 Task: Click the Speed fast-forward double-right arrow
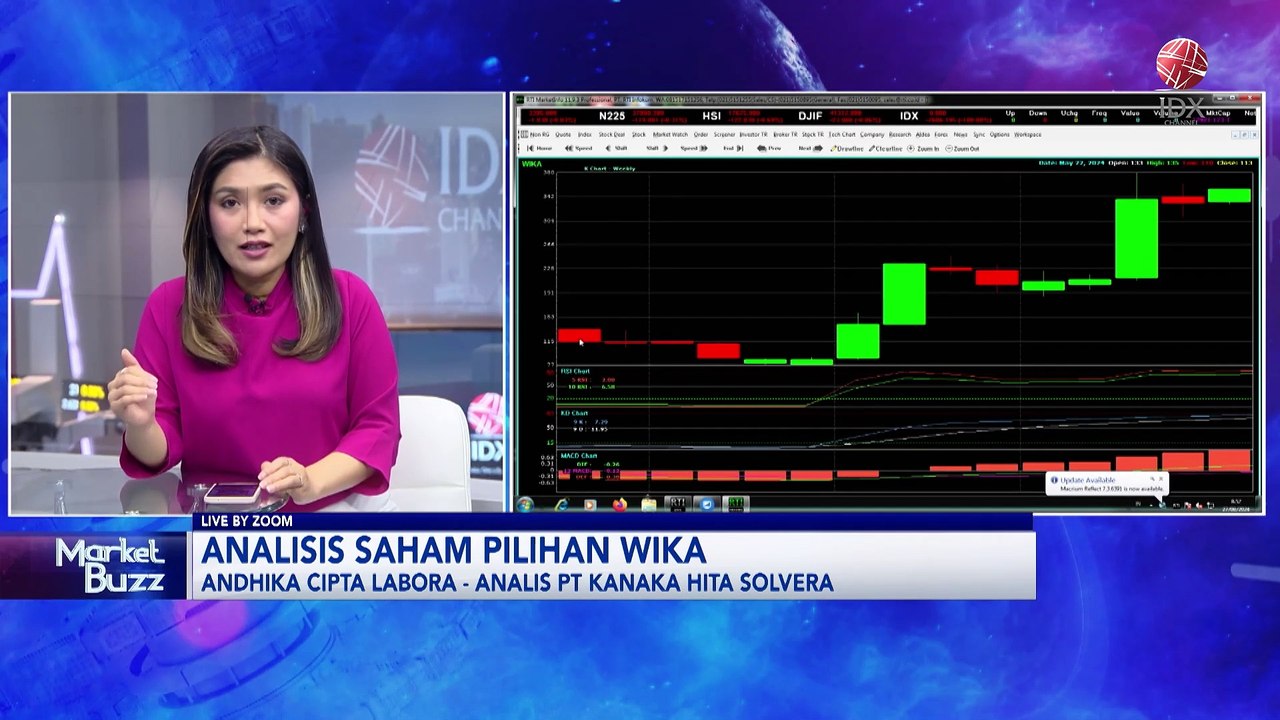point(694,148)
